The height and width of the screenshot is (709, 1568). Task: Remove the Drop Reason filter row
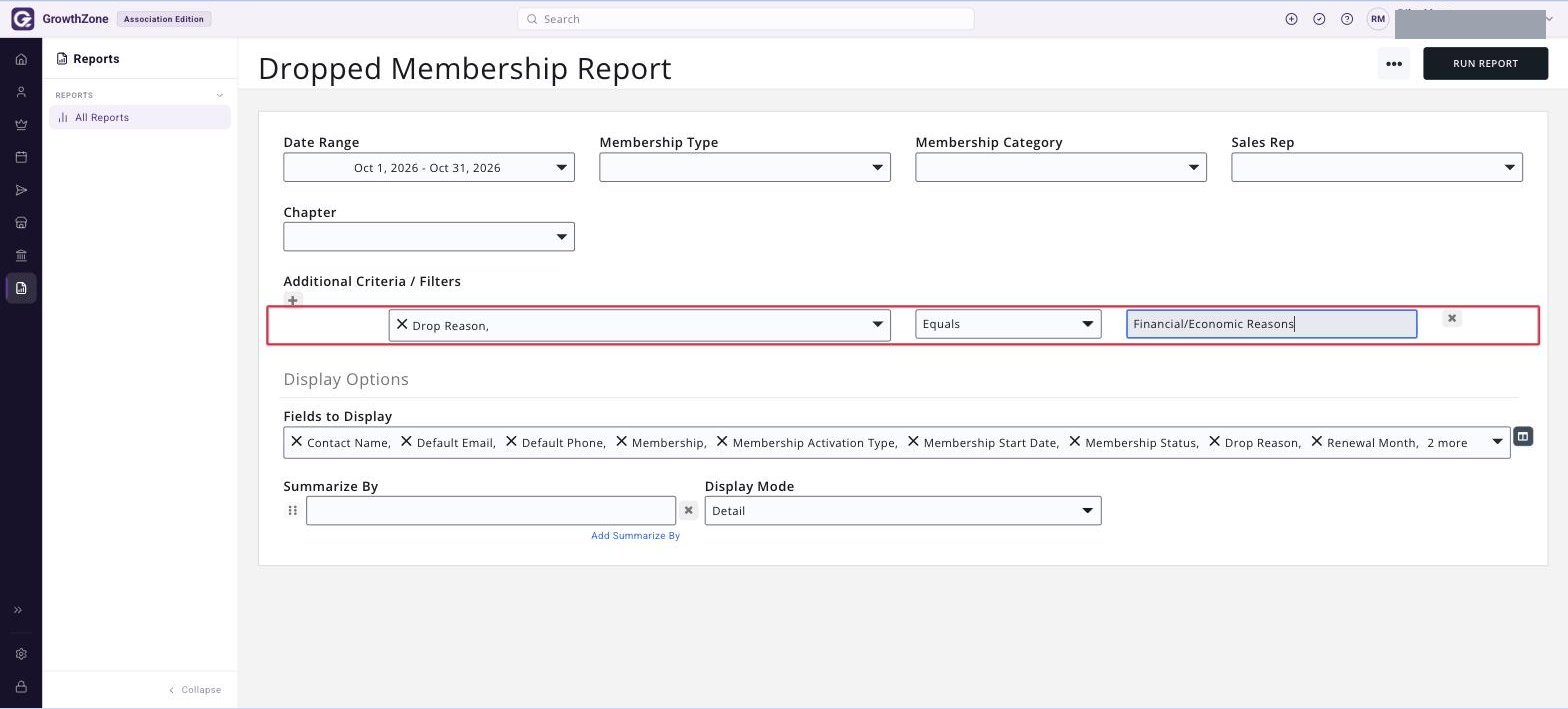click(1452, 318)
